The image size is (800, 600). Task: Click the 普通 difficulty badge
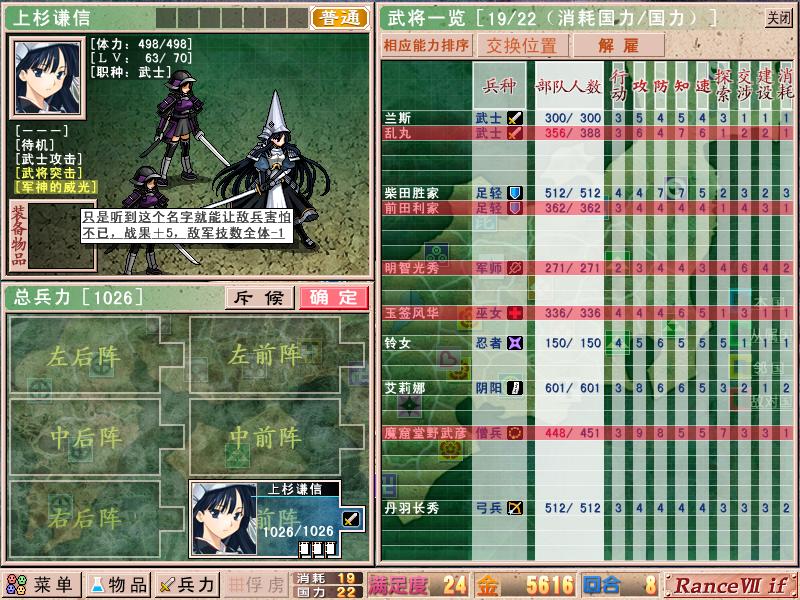[340, 18]
